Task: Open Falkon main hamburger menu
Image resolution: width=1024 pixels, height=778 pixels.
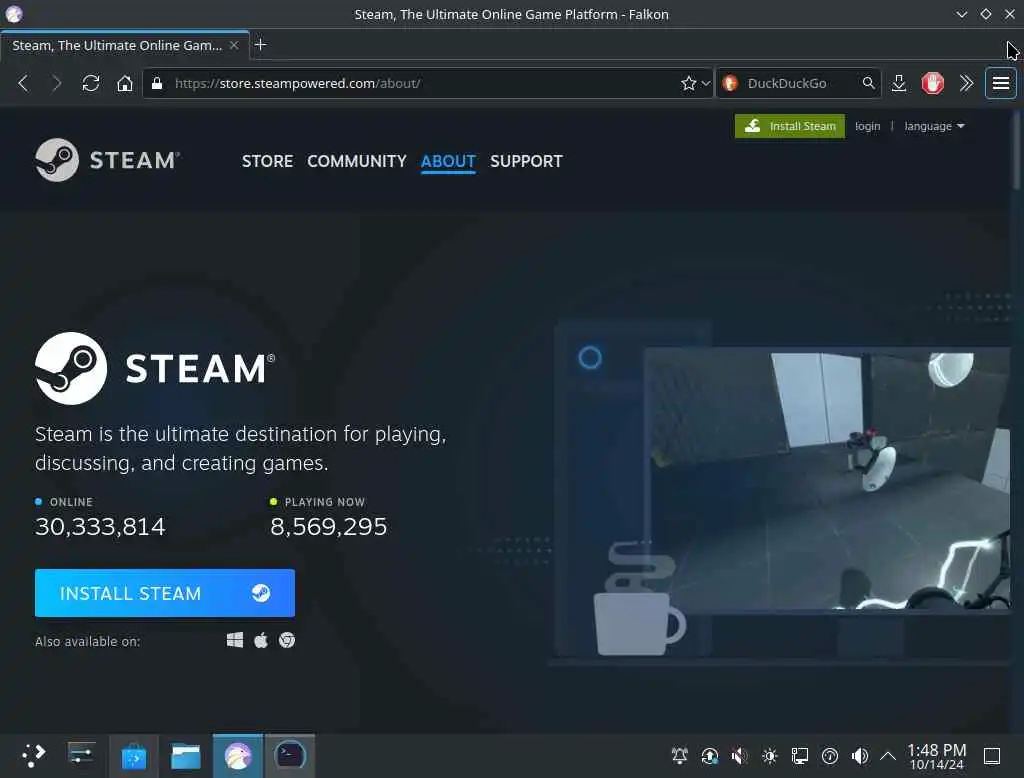Action: [x=1000, y=84]
